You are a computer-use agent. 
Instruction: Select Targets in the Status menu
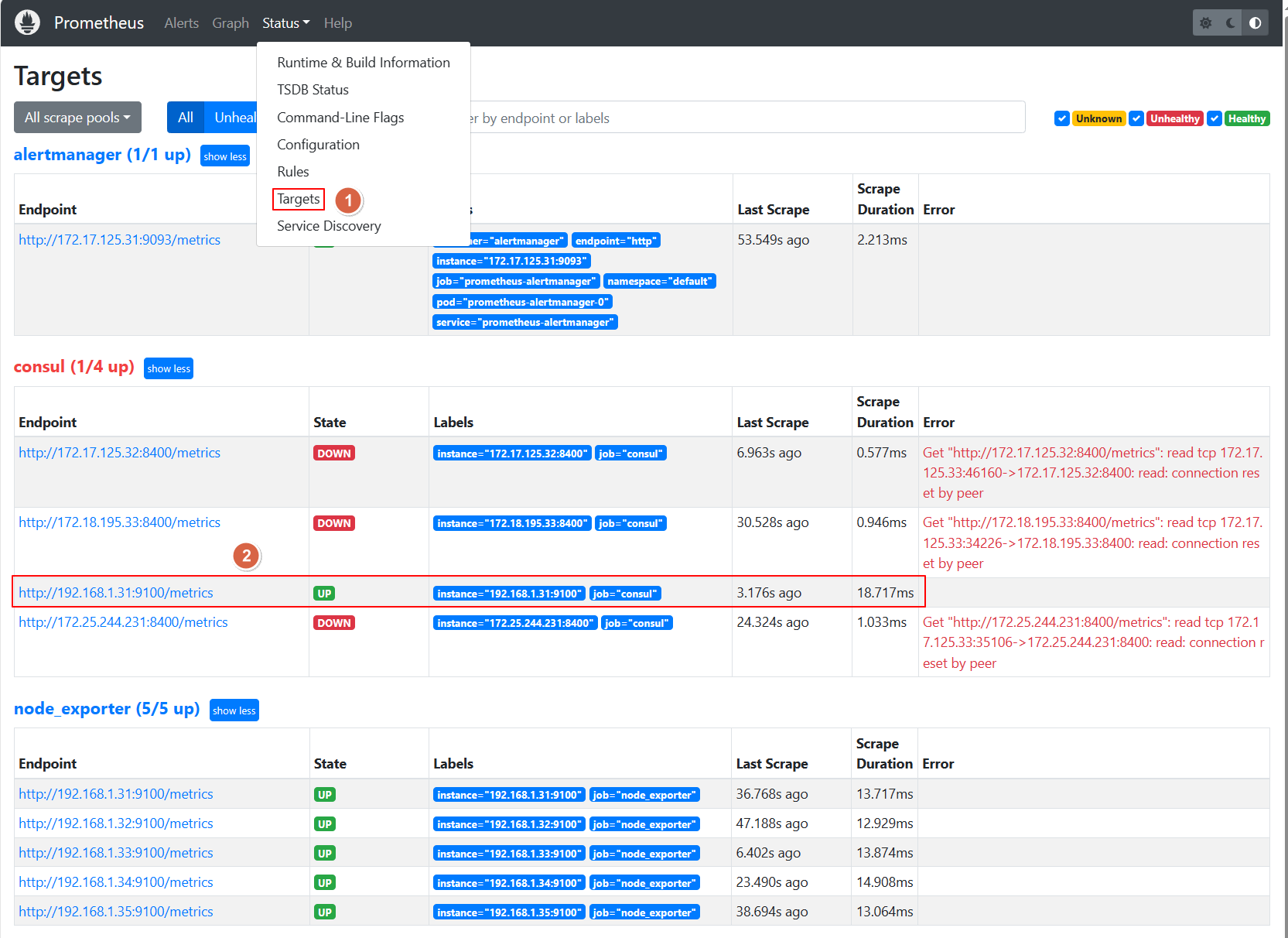(x=299, y=199)
